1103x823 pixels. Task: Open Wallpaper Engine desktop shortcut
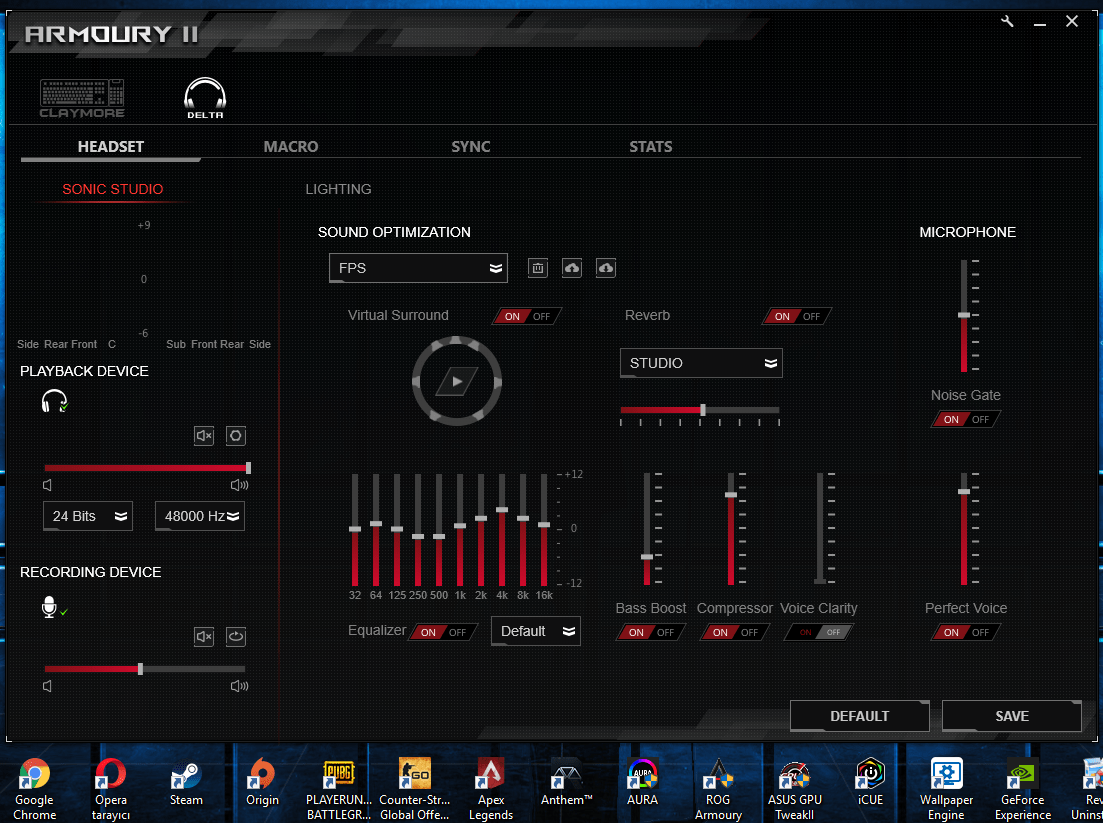pos(946,789)
